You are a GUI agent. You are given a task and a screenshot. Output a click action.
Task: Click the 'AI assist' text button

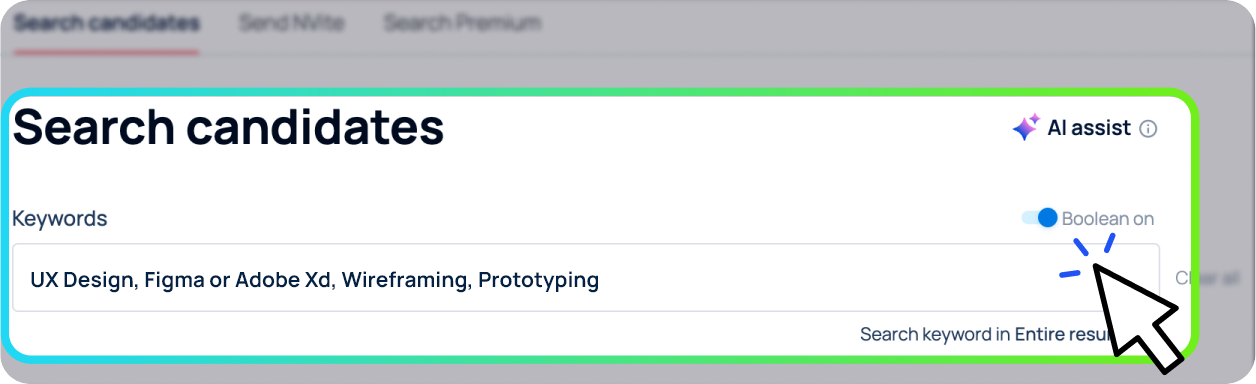1089,128
